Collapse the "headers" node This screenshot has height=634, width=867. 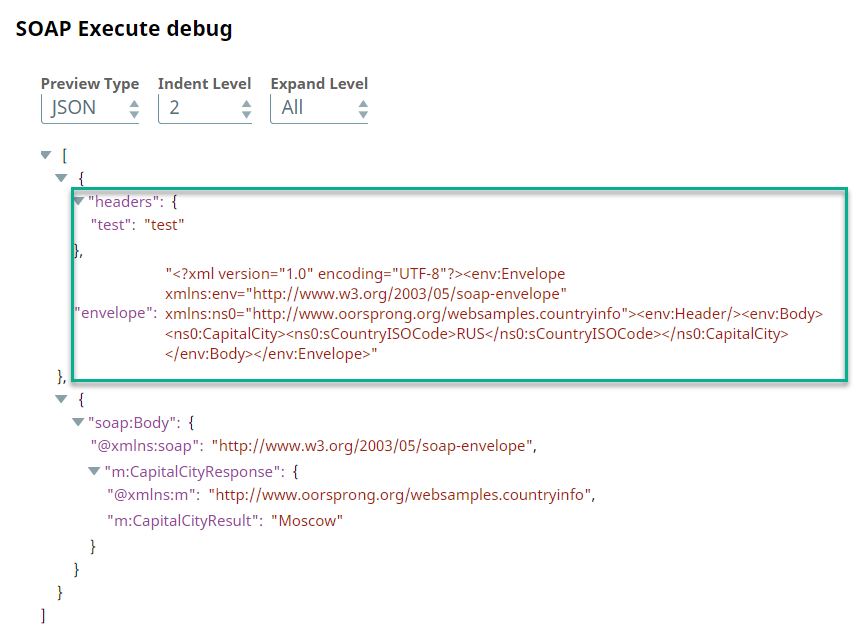coord(79,201)
